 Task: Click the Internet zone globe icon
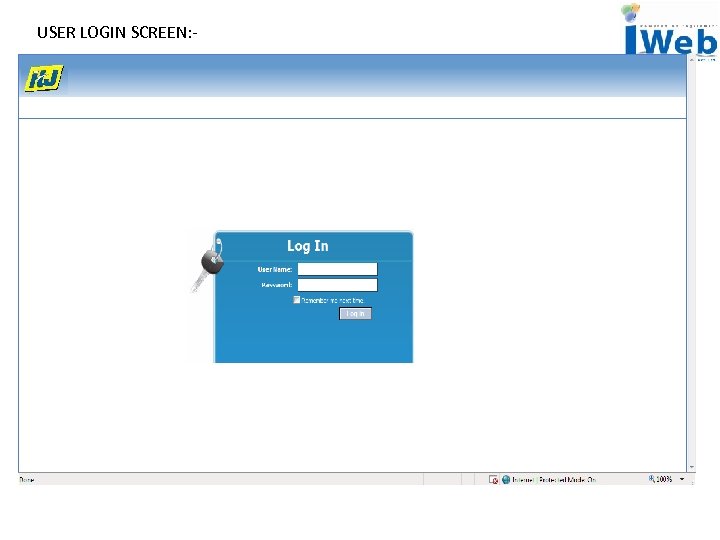tap(506, 480)
